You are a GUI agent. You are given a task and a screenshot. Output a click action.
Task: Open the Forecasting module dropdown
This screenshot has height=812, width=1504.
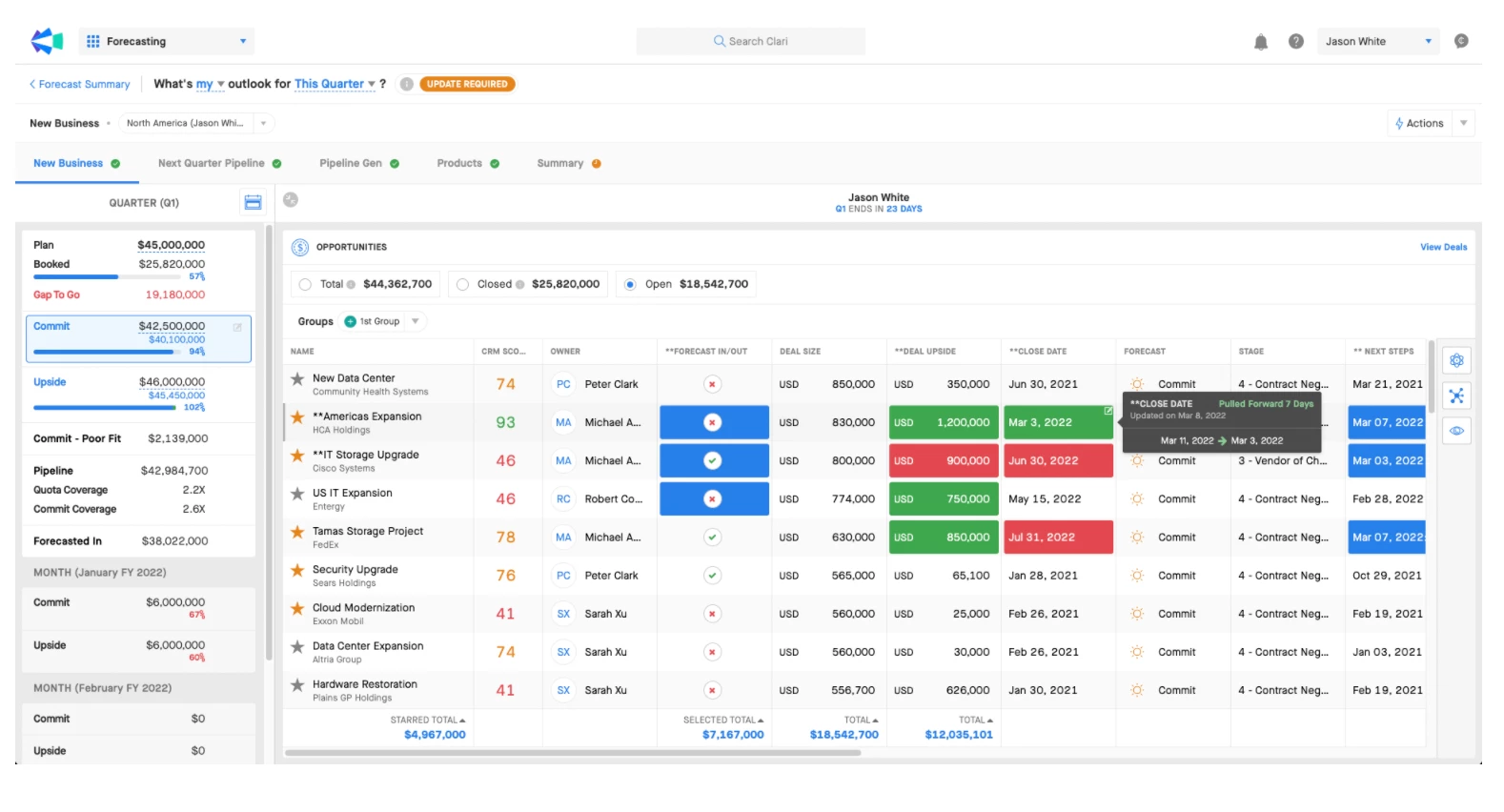[167, 41]
